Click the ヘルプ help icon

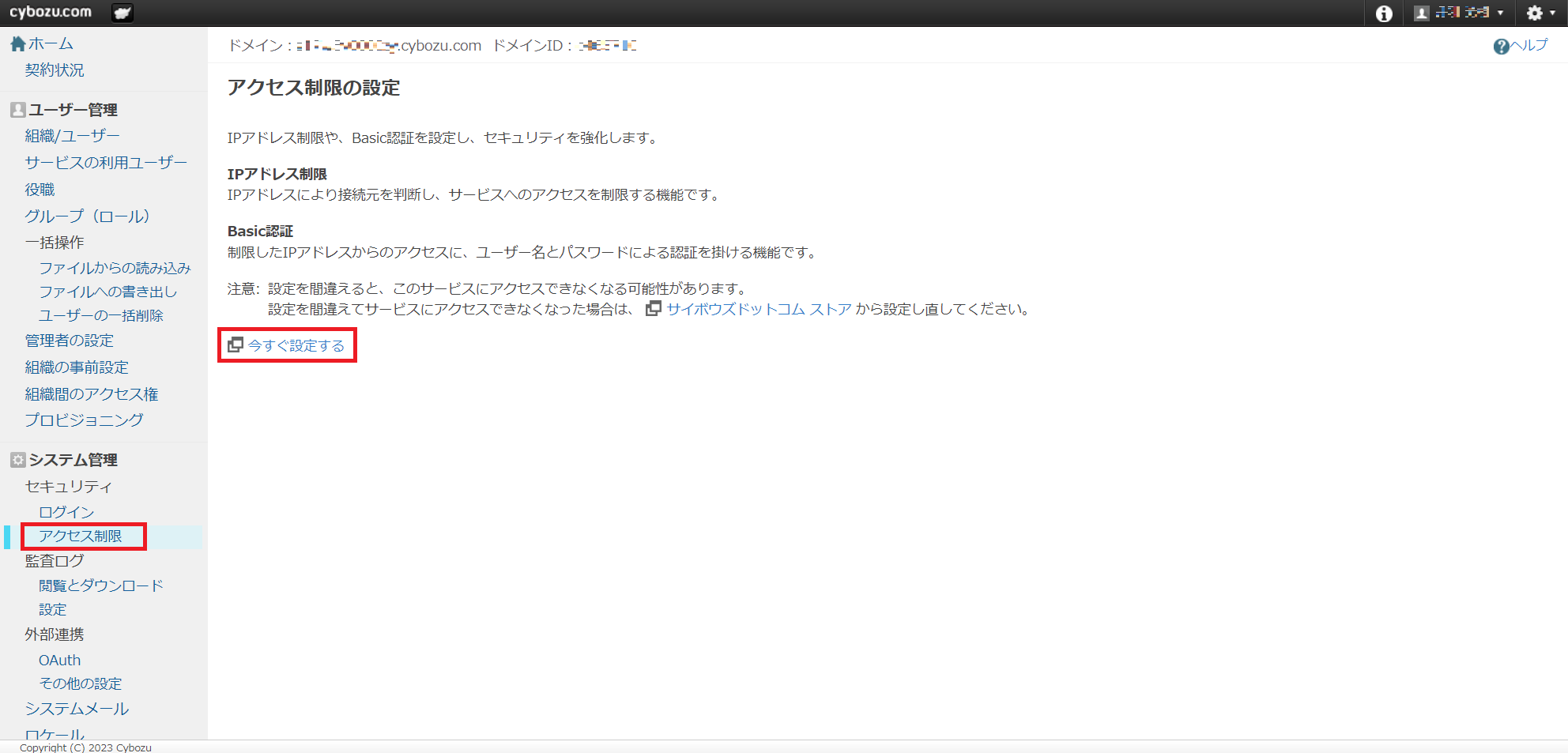1501,47
